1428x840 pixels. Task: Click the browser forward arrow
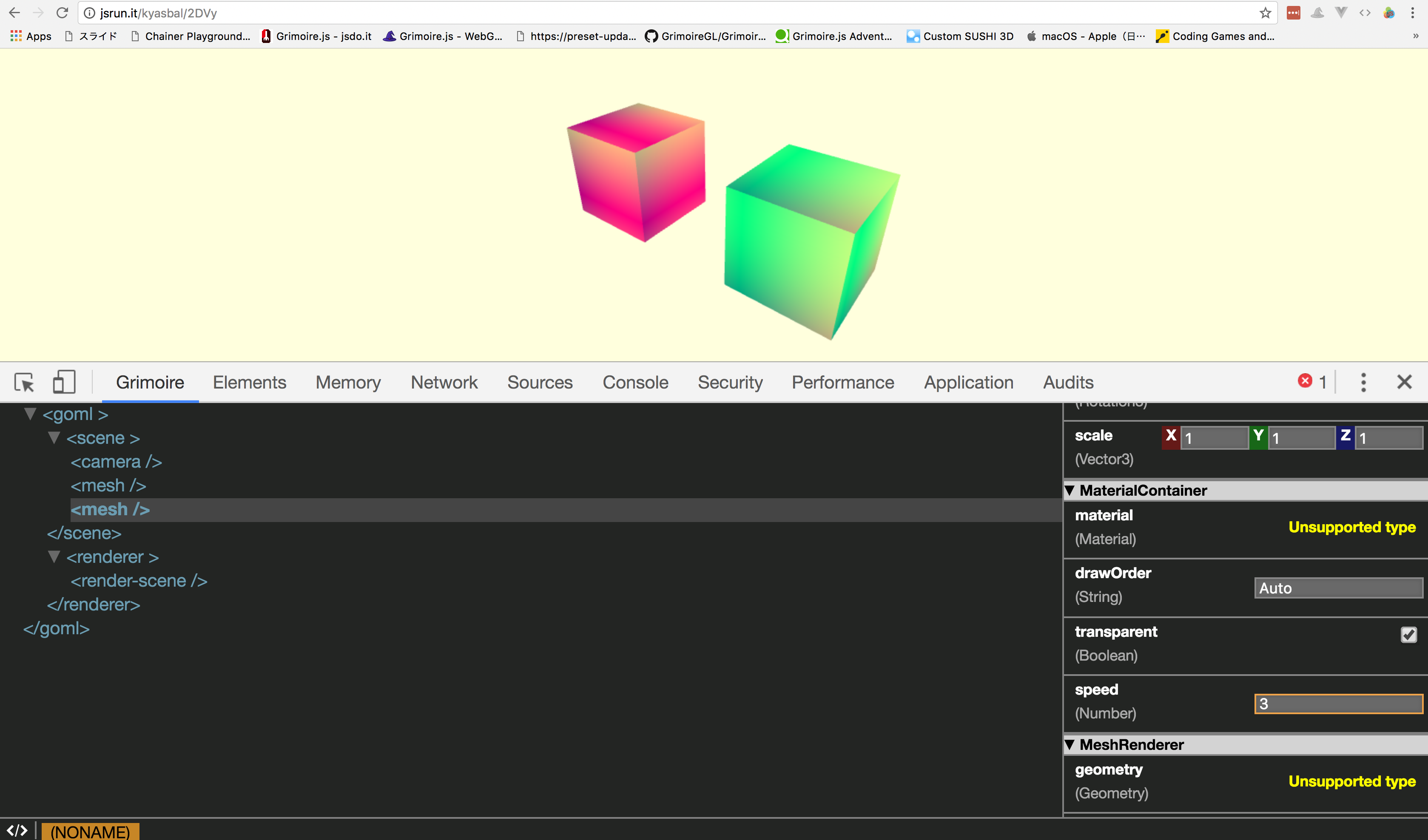39,12
